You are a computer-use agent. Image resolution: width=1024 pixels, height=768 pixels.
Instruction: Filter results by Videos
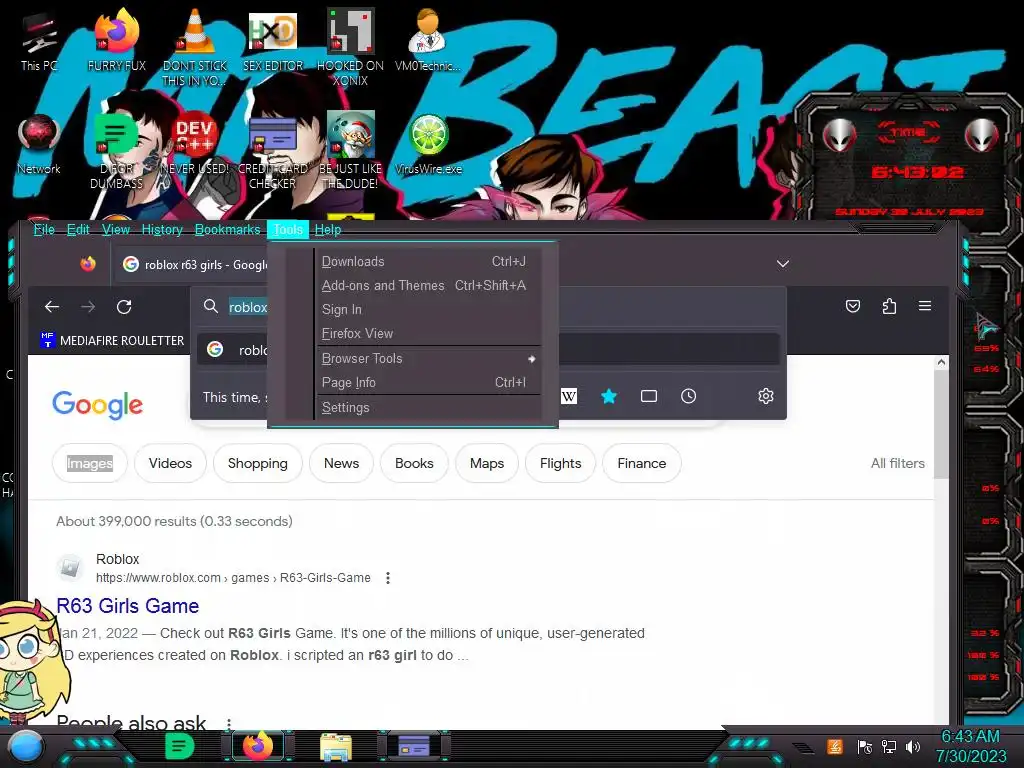tap(170, 463)
